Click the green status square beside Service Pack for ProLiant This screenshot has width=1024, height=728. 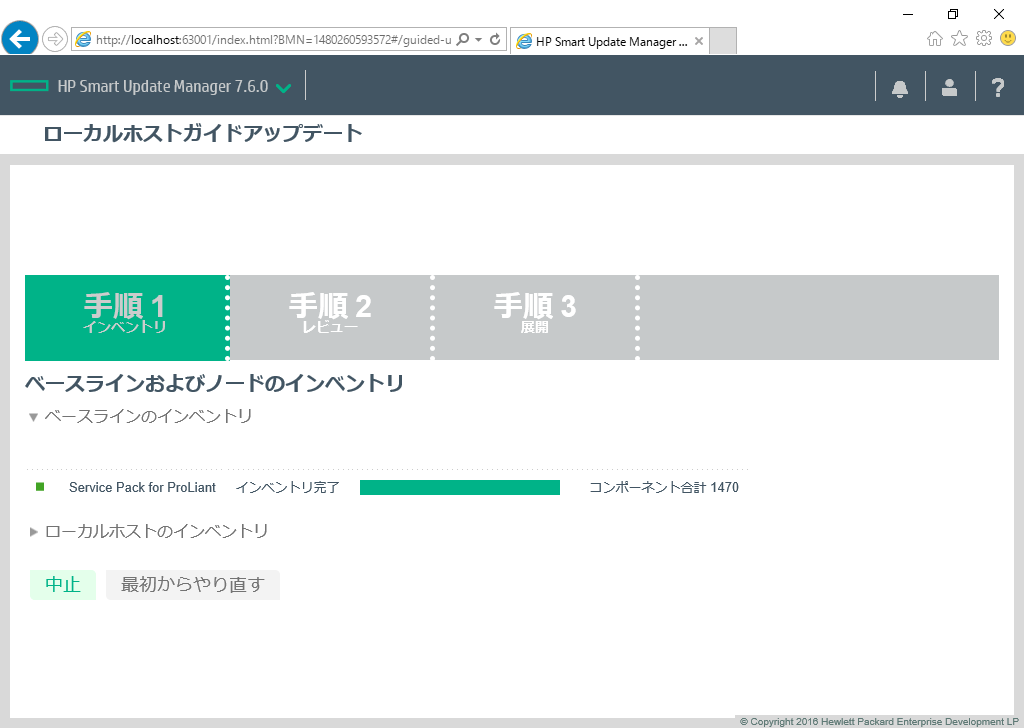pyautogui.click(x=40, y=487)
